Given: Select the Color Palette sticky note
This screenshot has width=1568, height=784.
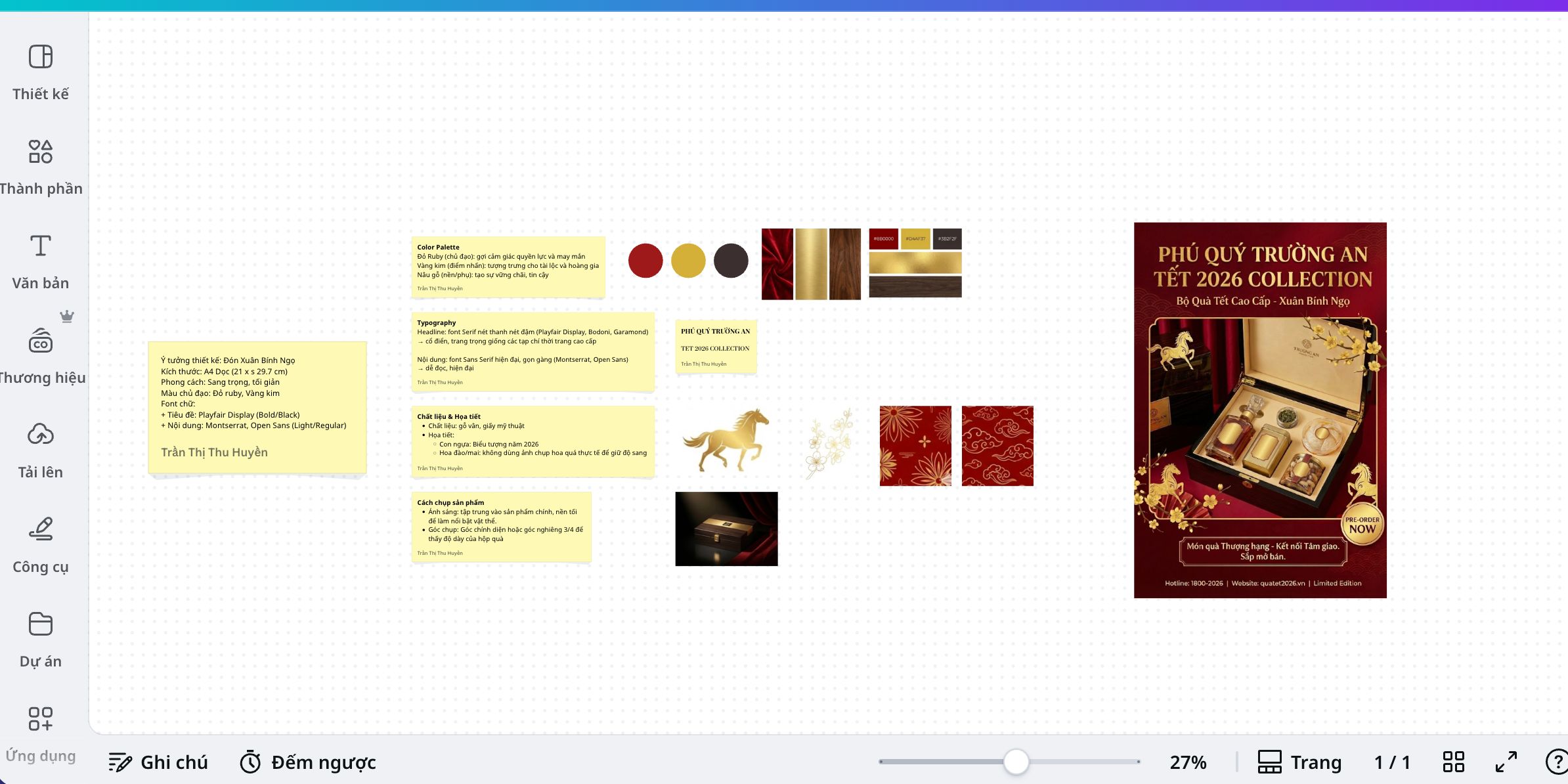Looking at the screenshot, I should (x=508, y=267).
